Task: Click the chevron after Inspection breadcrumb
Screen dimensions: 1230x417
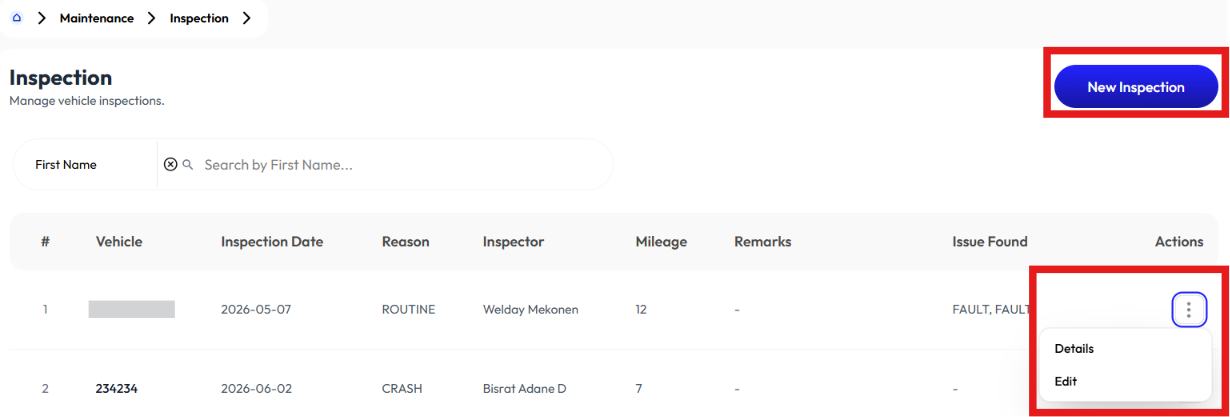Action: pos(246,18)
